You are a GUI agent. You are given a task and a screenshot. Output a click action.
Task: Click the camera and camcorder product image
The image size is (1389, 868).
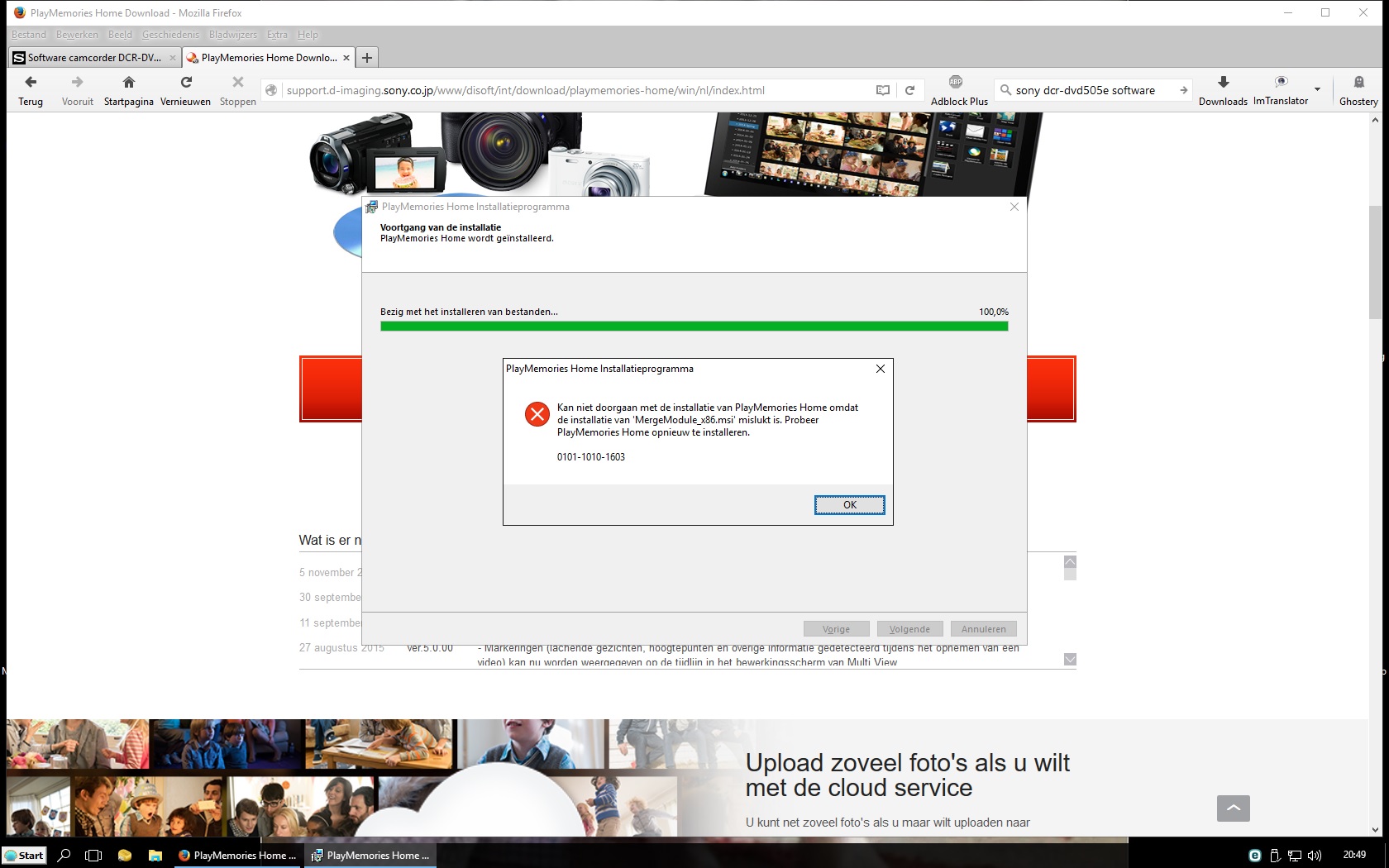[480, 155]
